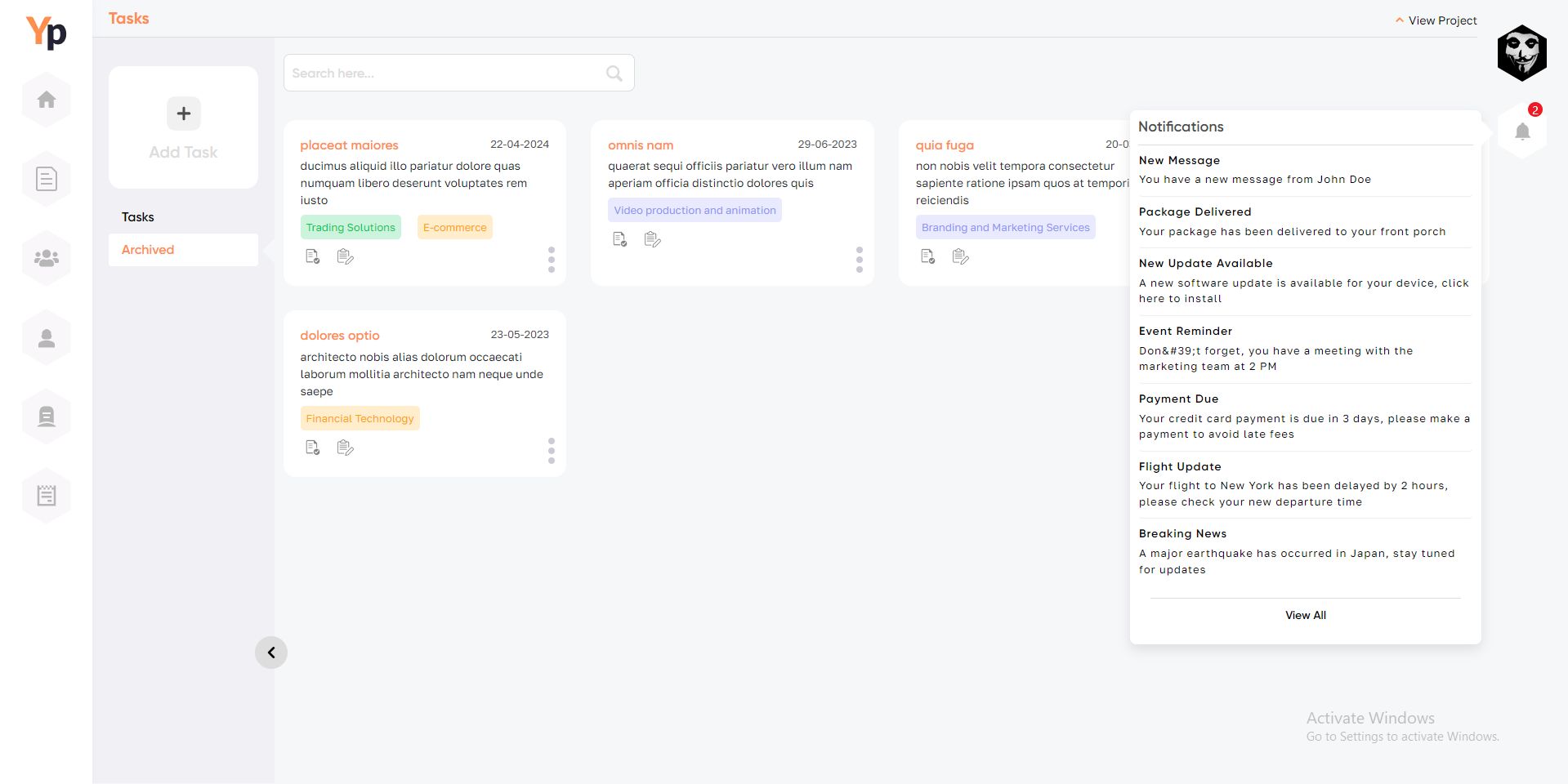1568x784 pixels.
Task: Open three-dot menu on dolores optio card
Action: tap(552, 450)
